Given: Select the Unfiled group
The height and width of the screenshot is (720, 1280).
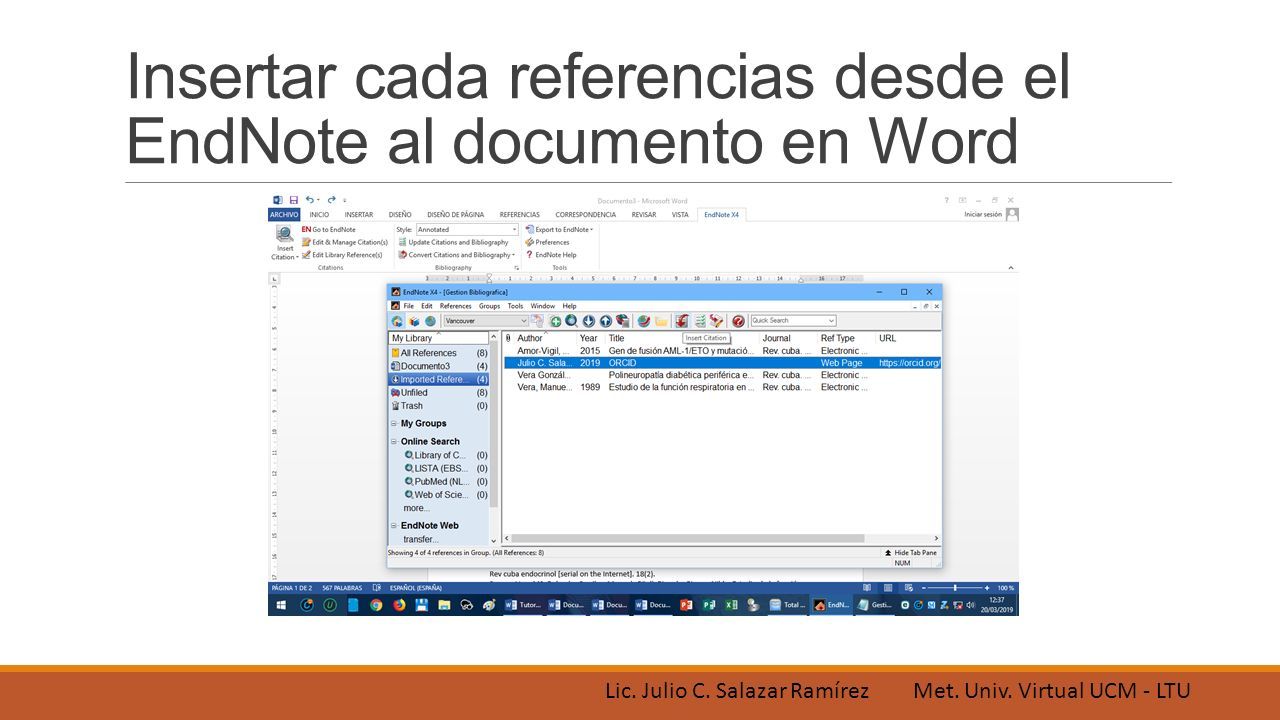Looking at the screenshot, I should [x=439, y=393].
